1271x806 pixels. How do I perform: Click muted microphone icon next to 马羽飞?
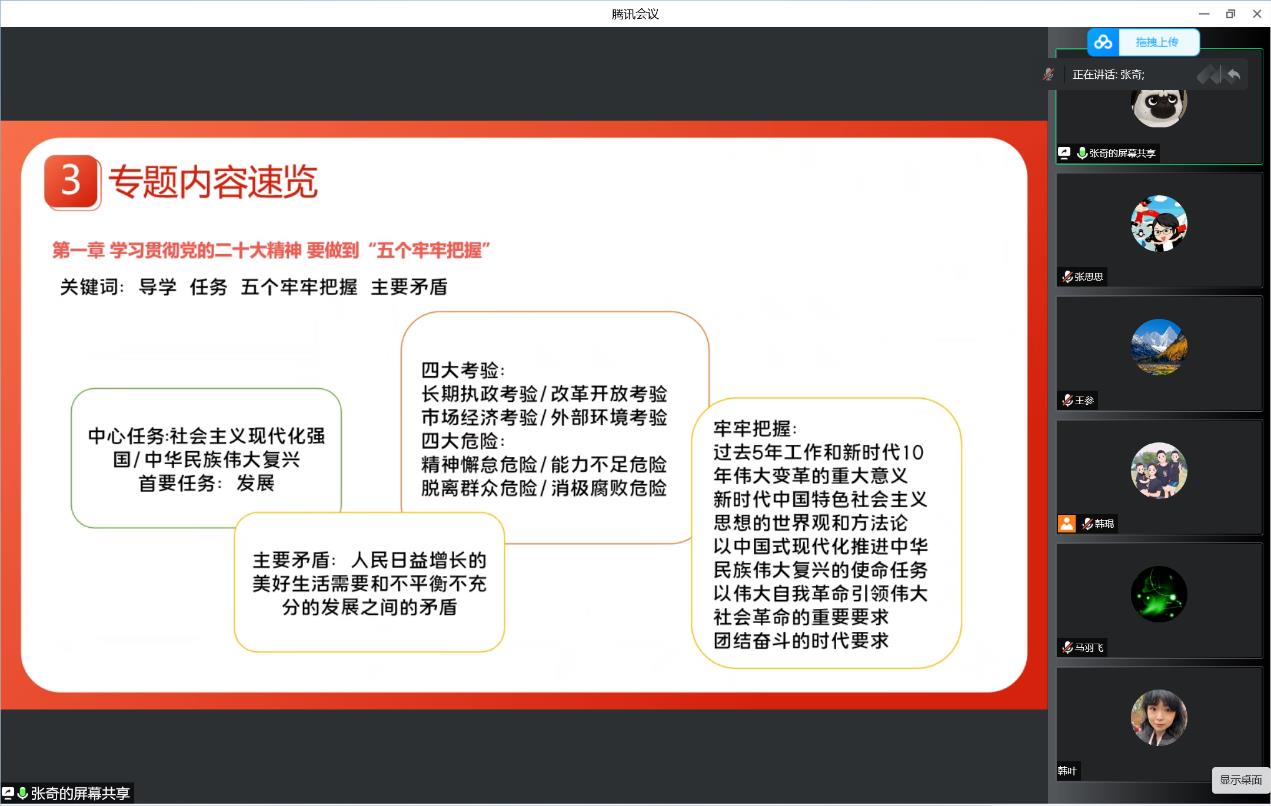tap(1068, 648)
